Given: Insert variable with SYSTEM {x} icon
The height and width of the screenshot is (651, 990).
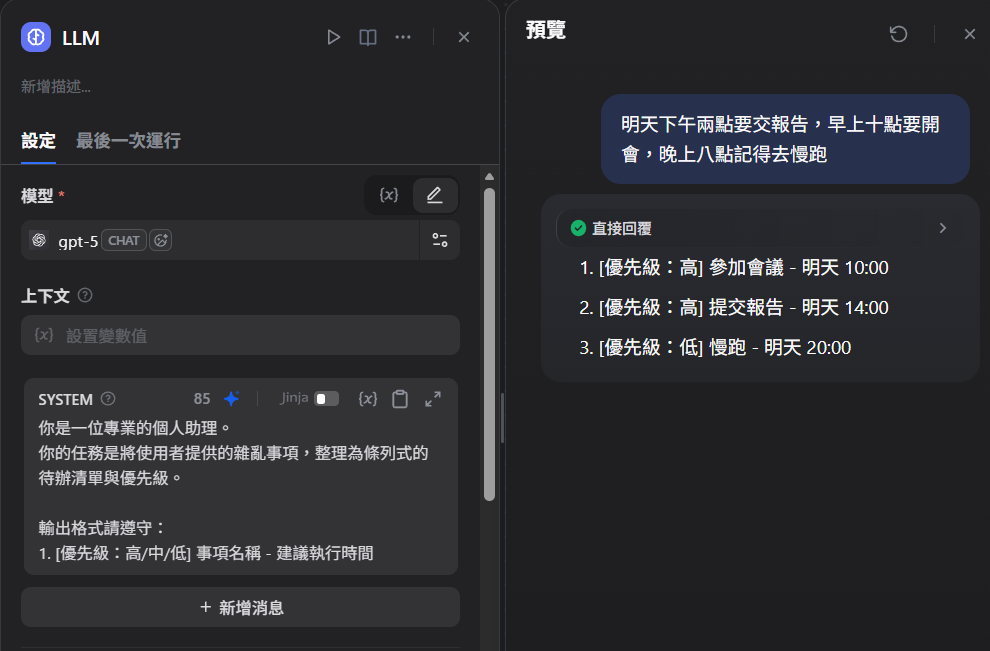Looking at the screenshot, I should point(368,398).
